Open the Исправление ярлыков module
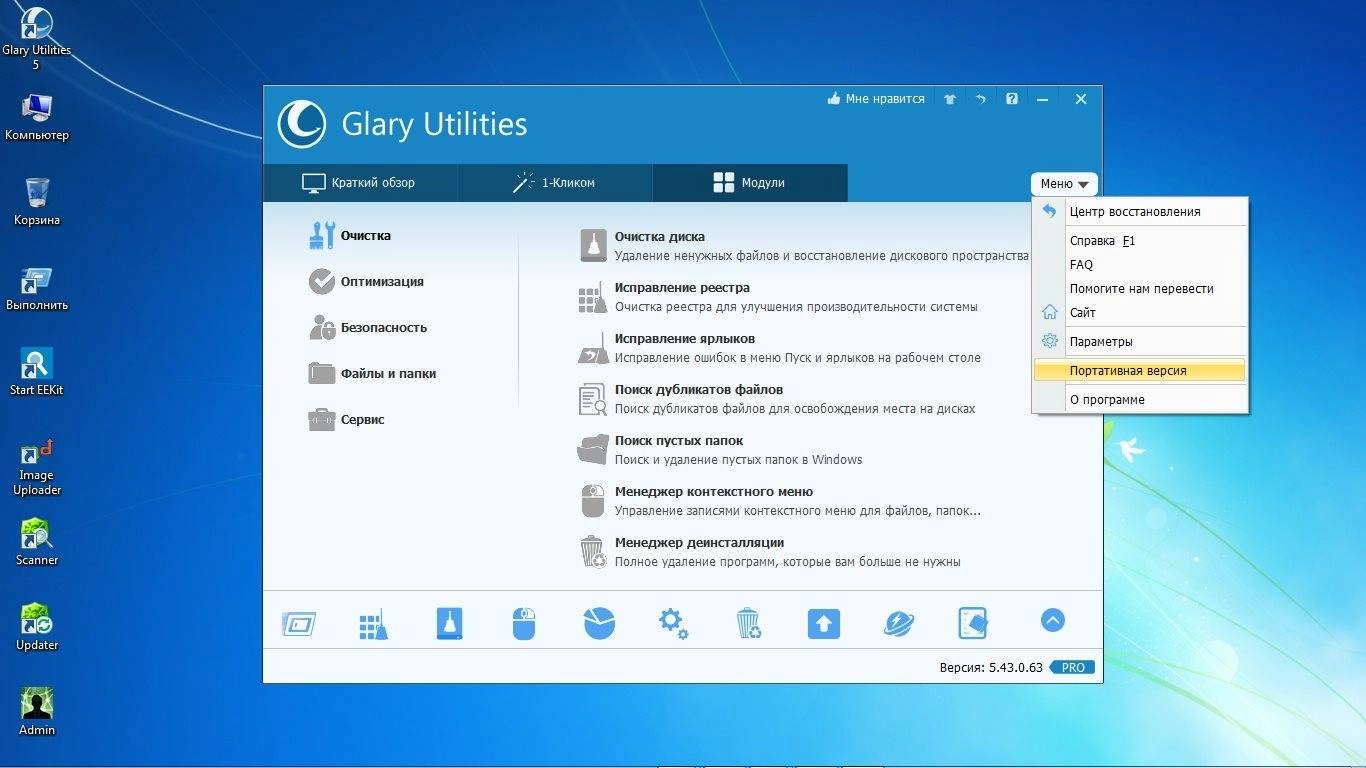The height and width of the screenshot is (768, 1366). tap(779, 348)
